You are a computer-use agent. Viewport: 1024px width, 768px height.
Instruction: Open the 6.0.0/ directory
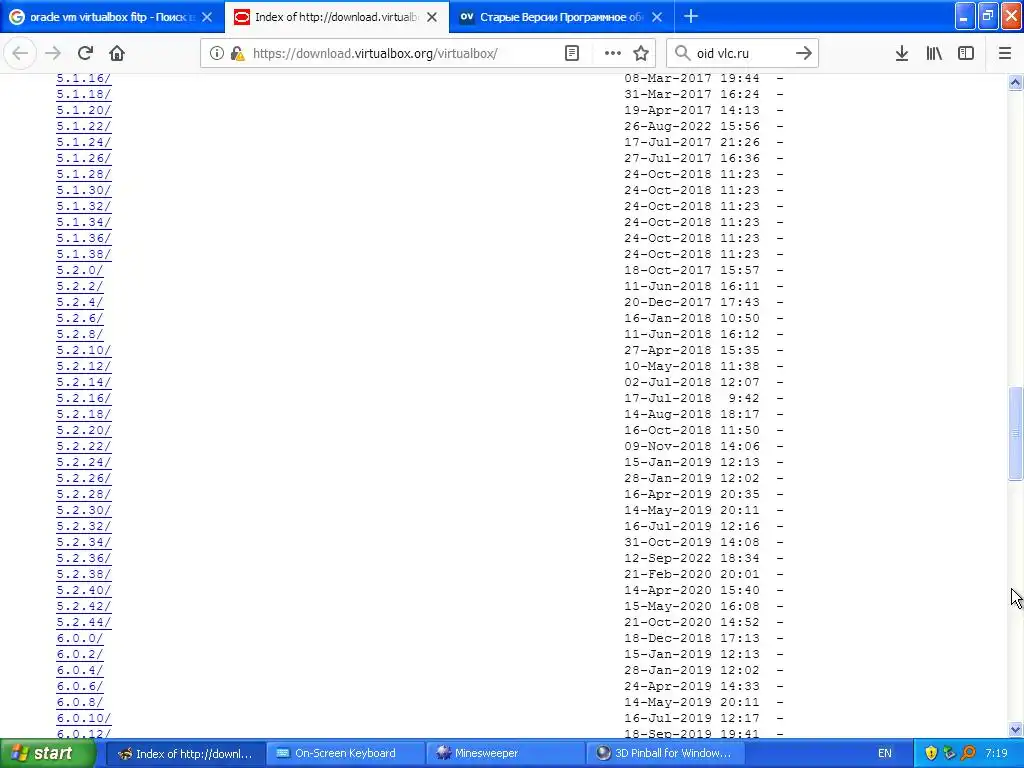point(80,638)
